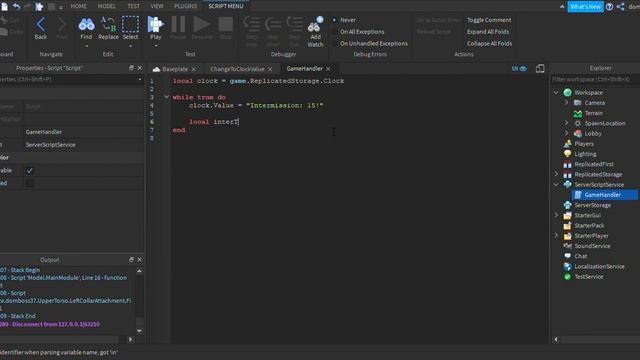Switch to the Baseplate tab

click(x=175, y=69)
